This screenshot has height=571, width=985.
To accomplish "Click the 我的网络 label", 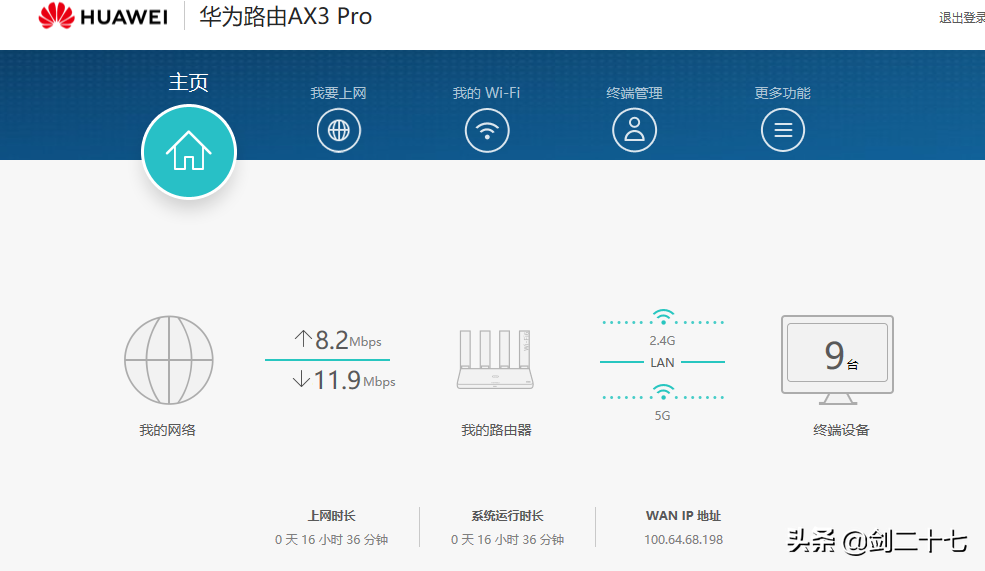I will (x=168, y=430).
